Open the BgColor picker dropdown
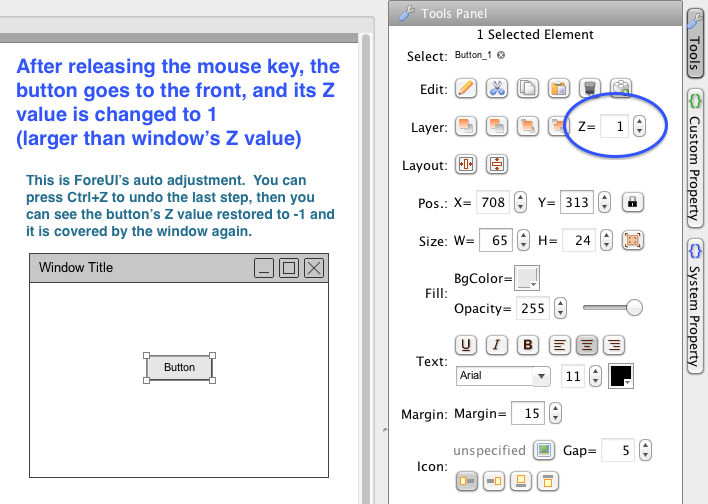This screenshot has width=708, height=504. coord(527,278)
